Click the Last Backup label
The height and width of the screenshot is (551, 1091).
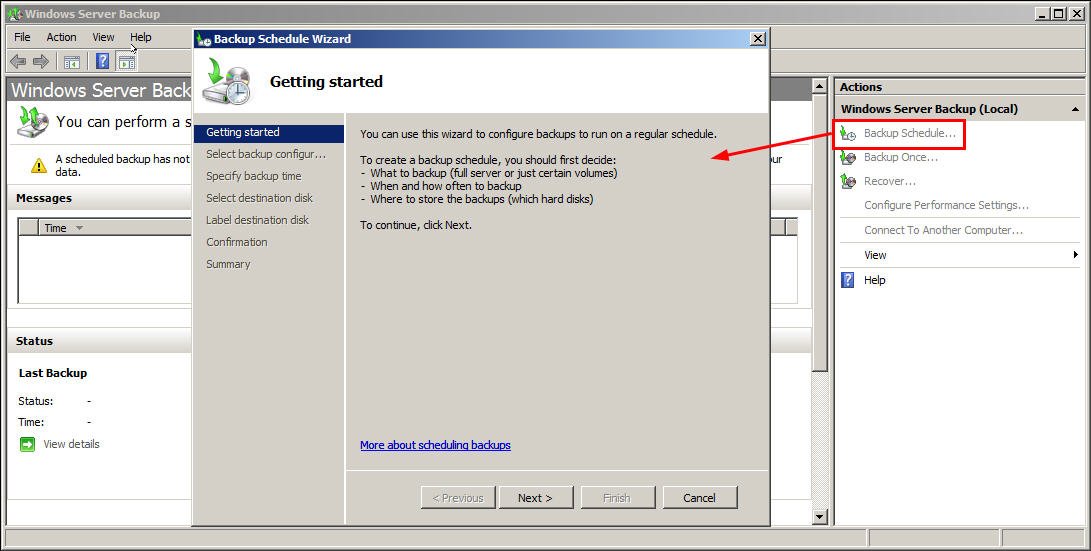coord(53,373)
